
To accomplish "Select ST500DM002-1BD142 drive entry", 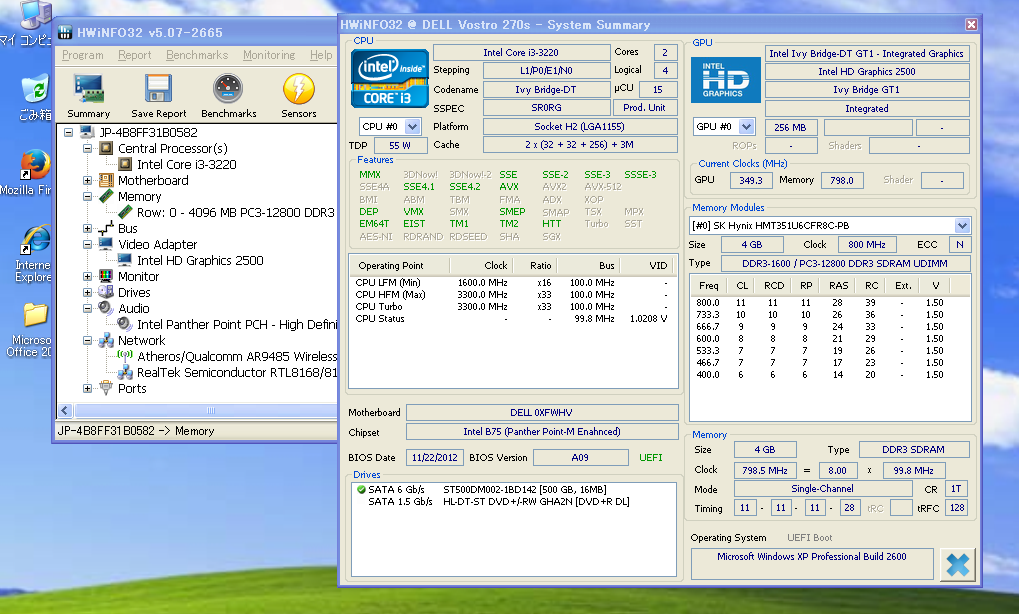I will pyautogui.click(x=524, y=489).
